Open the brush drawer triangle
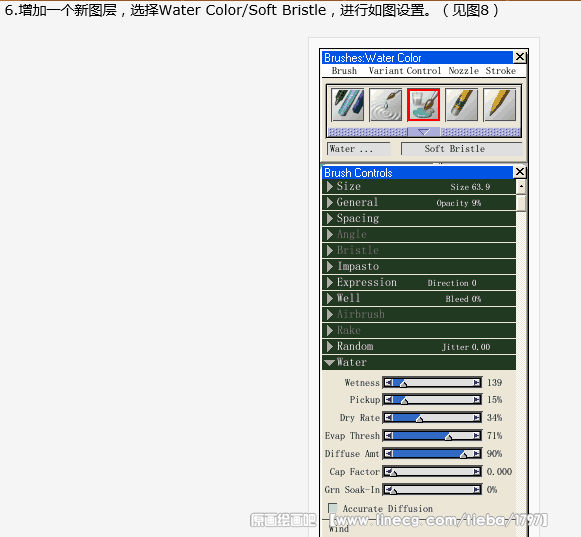Screen dimensions: 581x537 (x=424, y=132)
